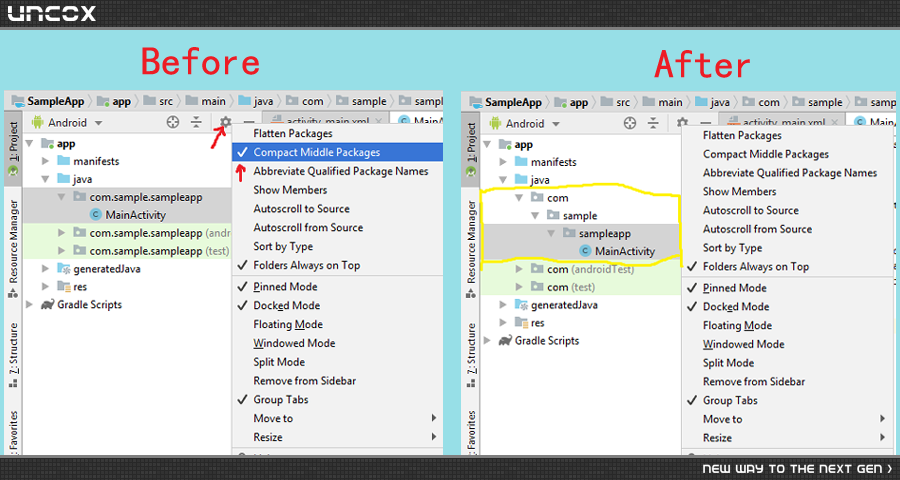Toggle Pinned Mode in Before menu
The image size is (900, 480).
click(x=338, y=287)
